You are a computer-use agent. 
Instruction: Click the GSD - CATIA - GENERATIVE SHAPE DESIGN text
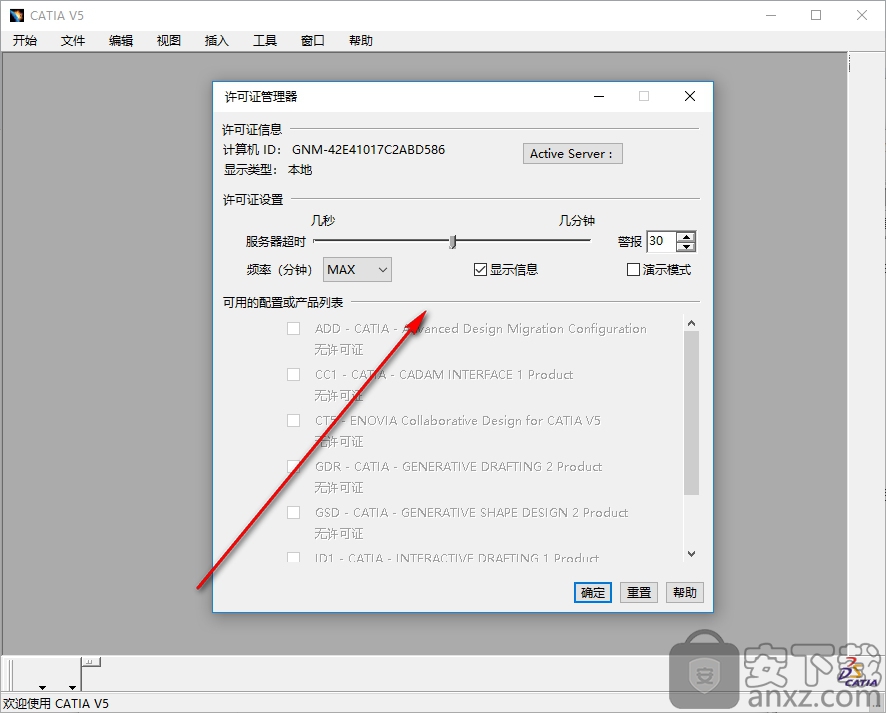pyautogui.click(x=472, y=512)
